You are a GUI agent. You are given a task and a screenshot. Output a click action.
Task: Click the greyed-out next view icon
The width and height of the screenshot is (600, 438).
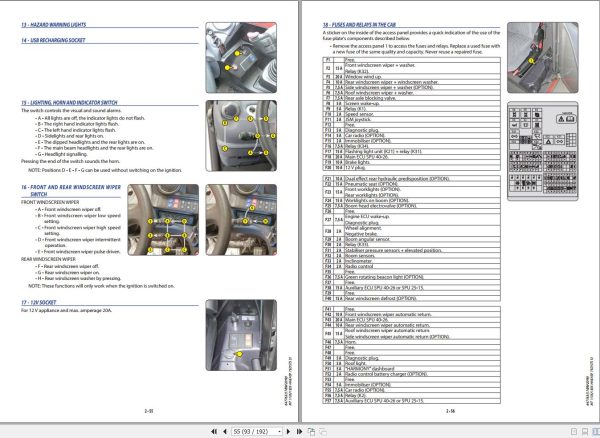point(323,431)
